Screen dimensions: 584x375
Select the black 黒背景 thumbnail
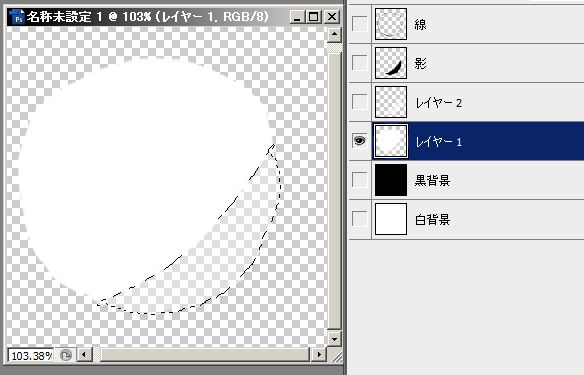point(391,180)
